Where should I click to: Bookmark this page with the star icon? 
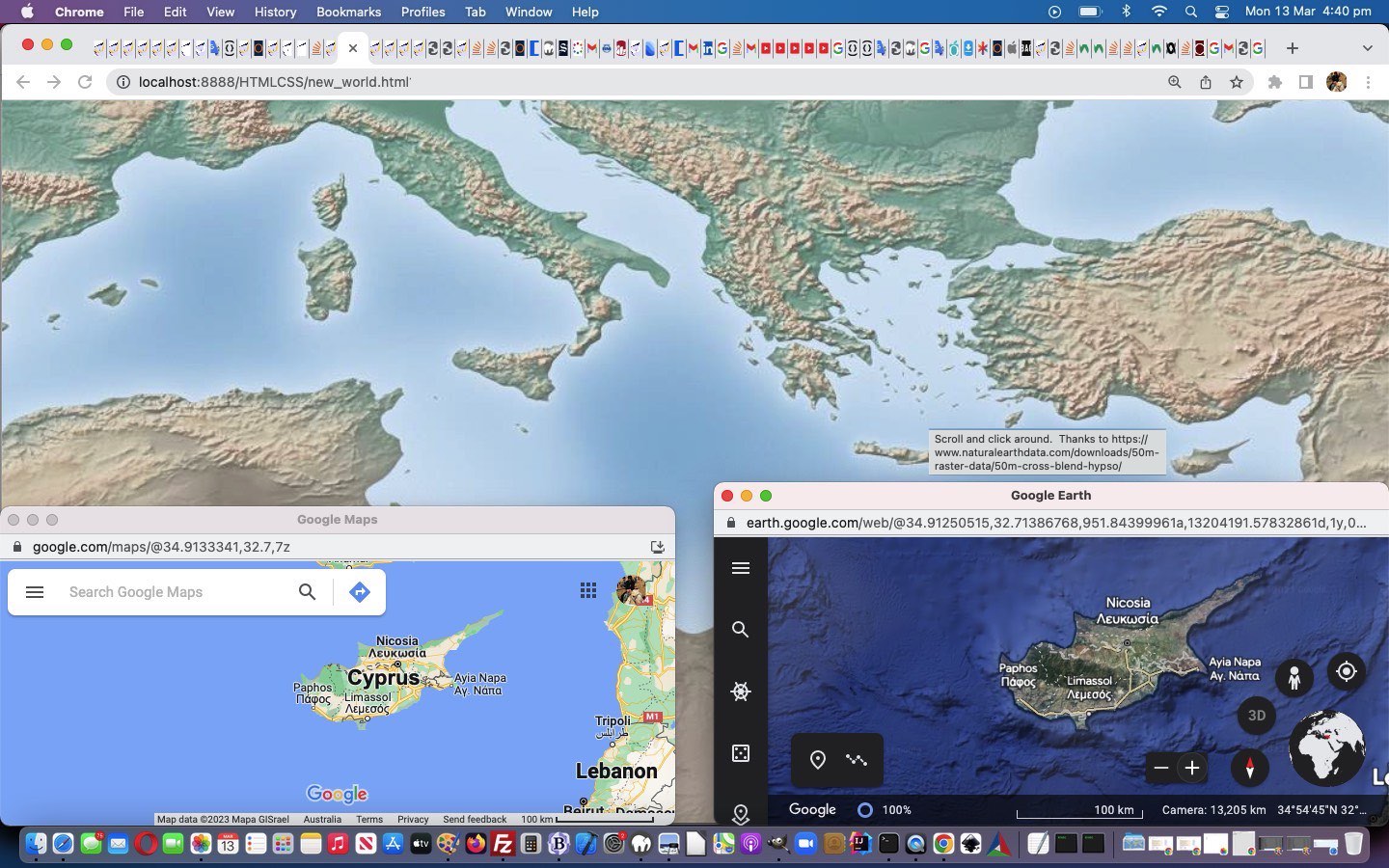coord(1237,82)
